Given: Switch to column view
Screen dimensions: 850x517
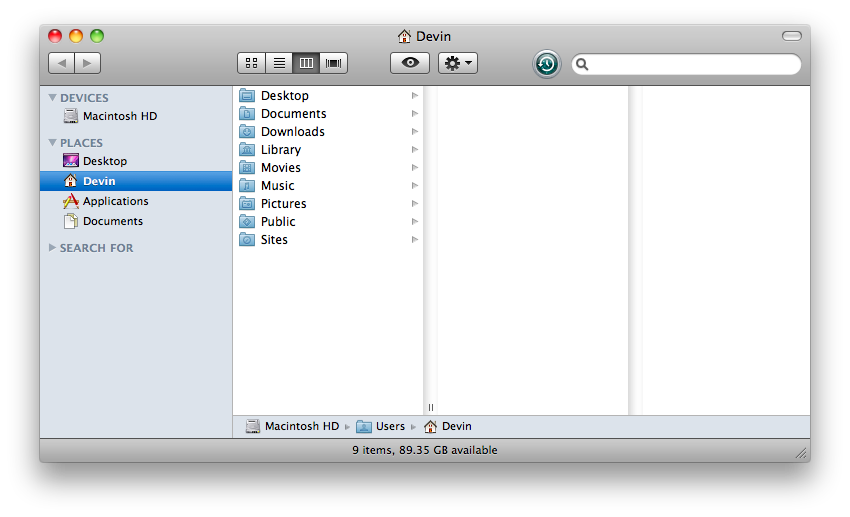Looking at the screenshot, I should click(x=306, y=63).
